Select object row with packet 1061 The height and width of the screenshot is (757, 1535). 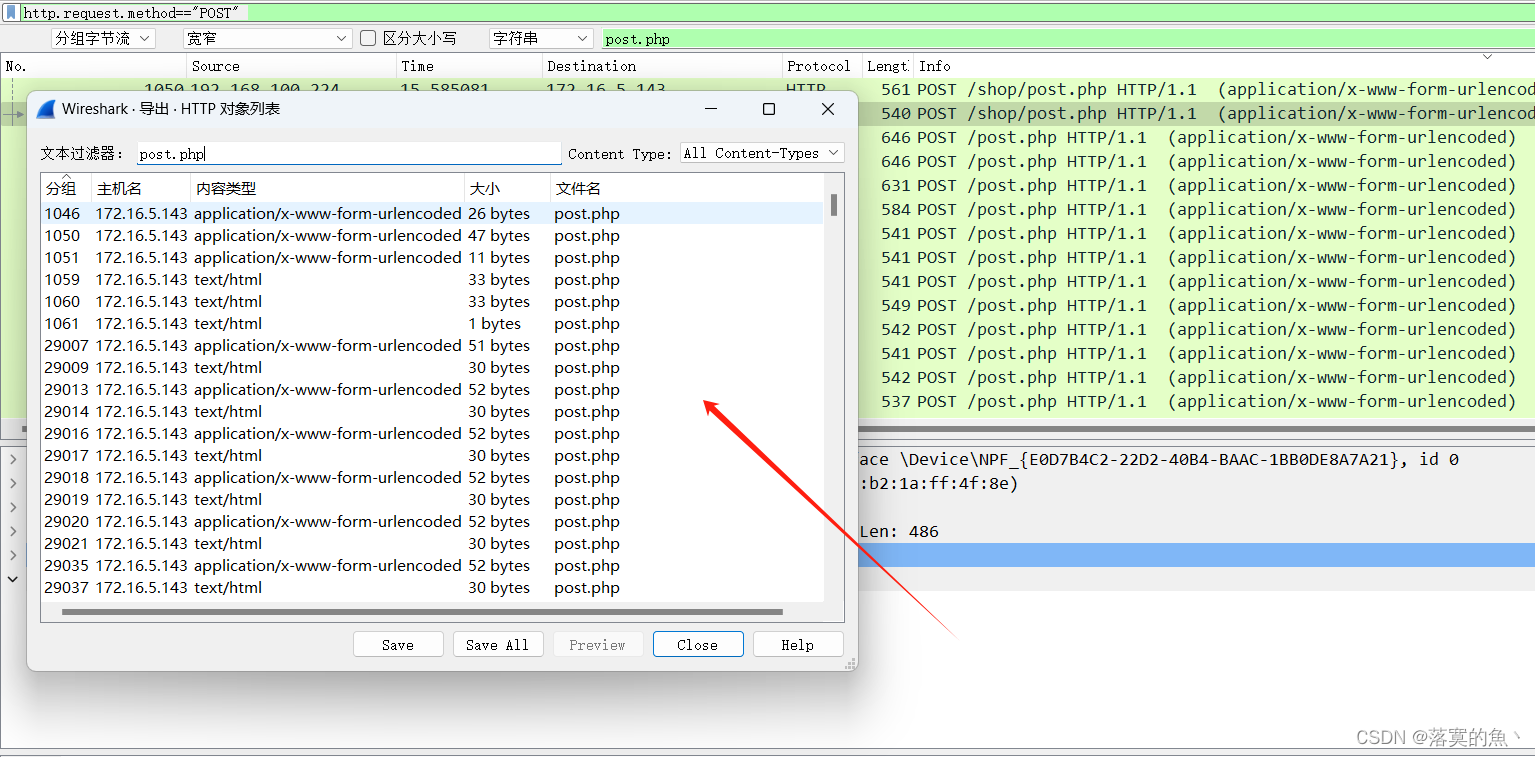(x=432, y=324)
